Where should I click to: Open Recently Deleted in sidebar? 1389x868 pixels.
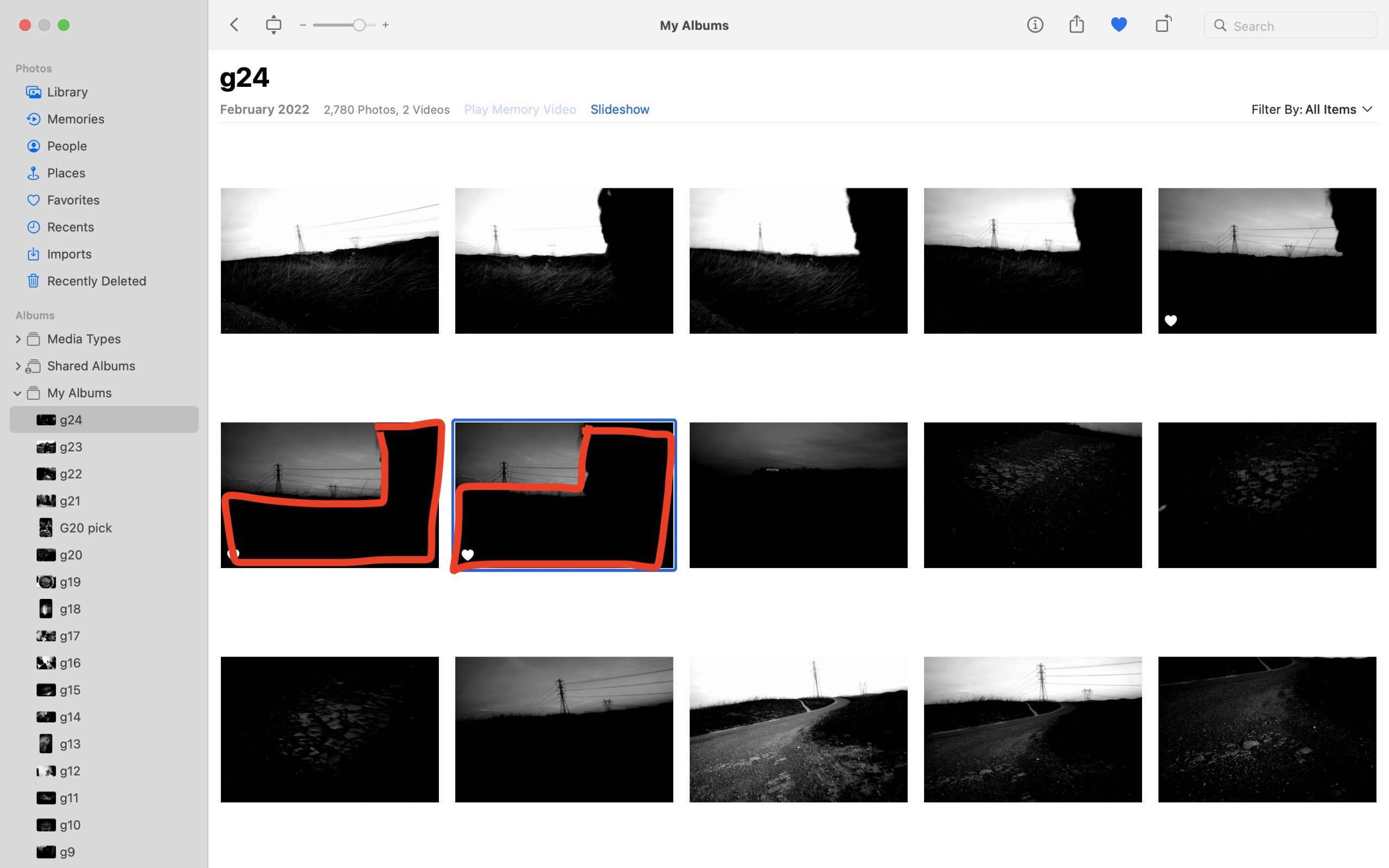(97, 280)
